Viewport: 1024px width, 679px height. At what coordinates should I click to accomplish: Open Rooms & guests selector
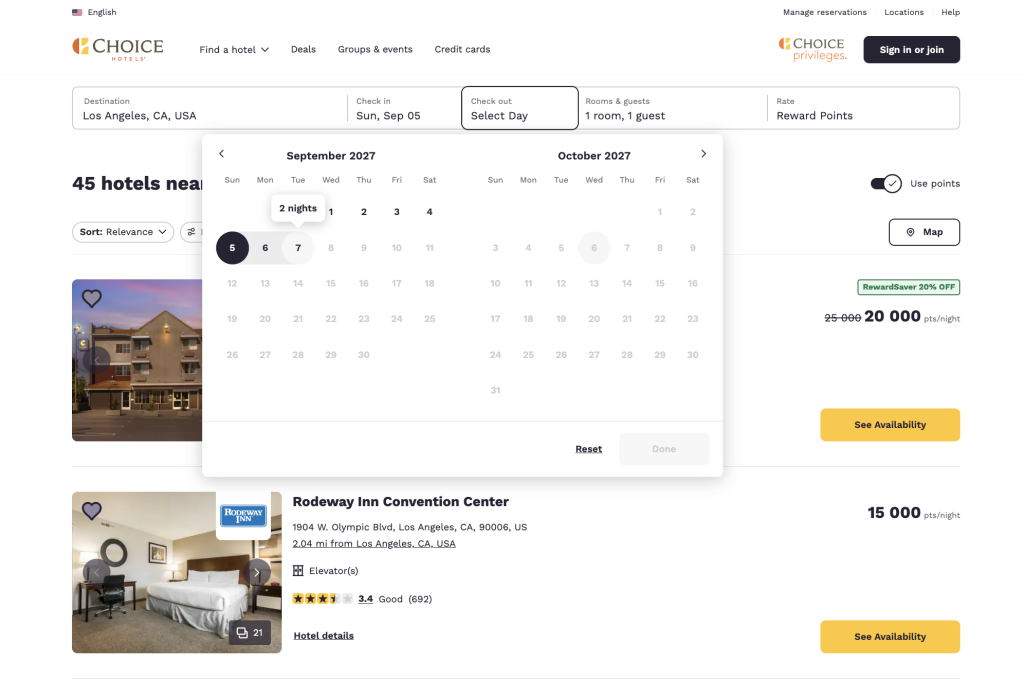coord(673,108)
